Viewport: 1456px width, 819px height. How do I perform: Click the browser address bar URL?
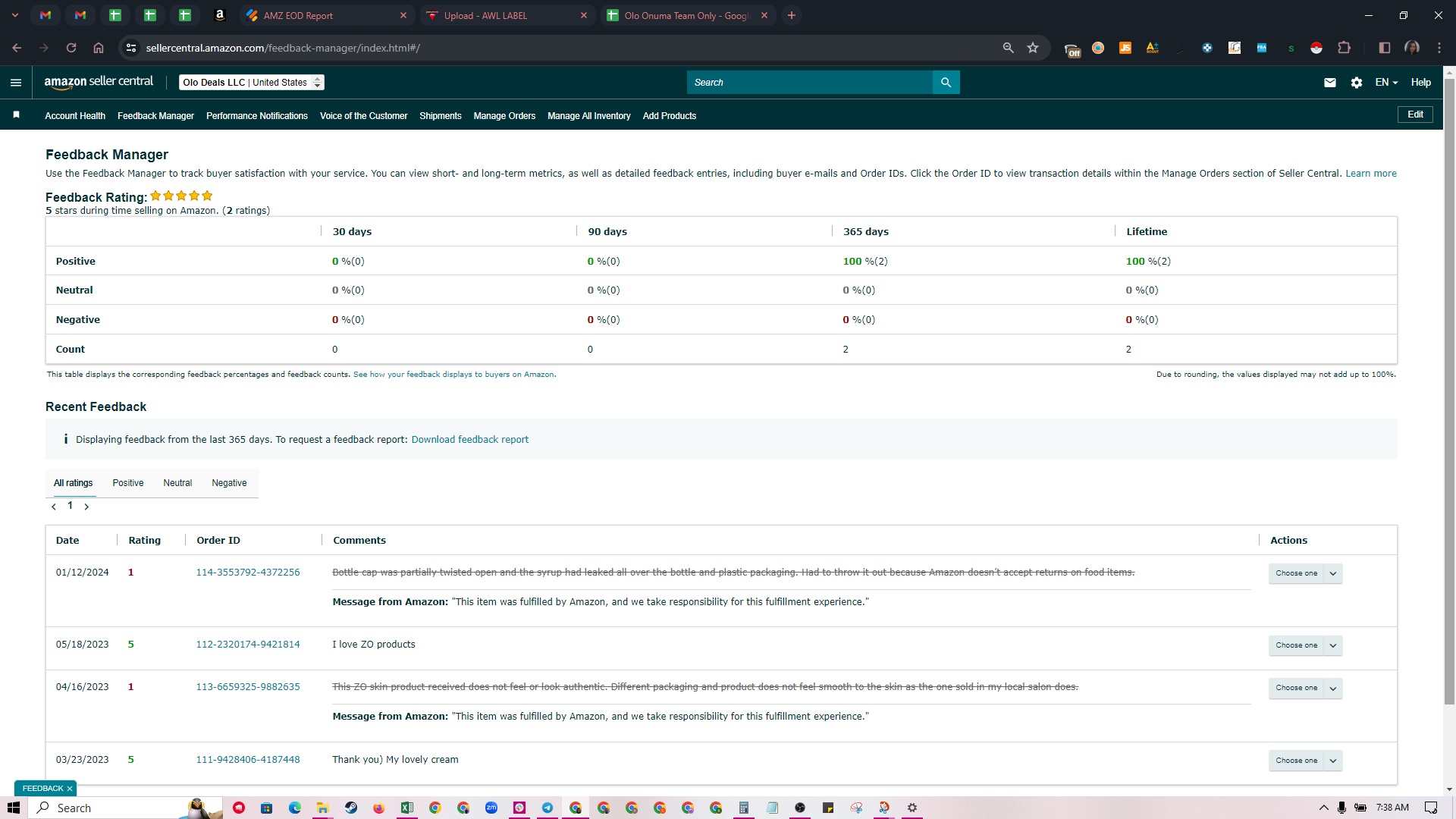point(283,48)
